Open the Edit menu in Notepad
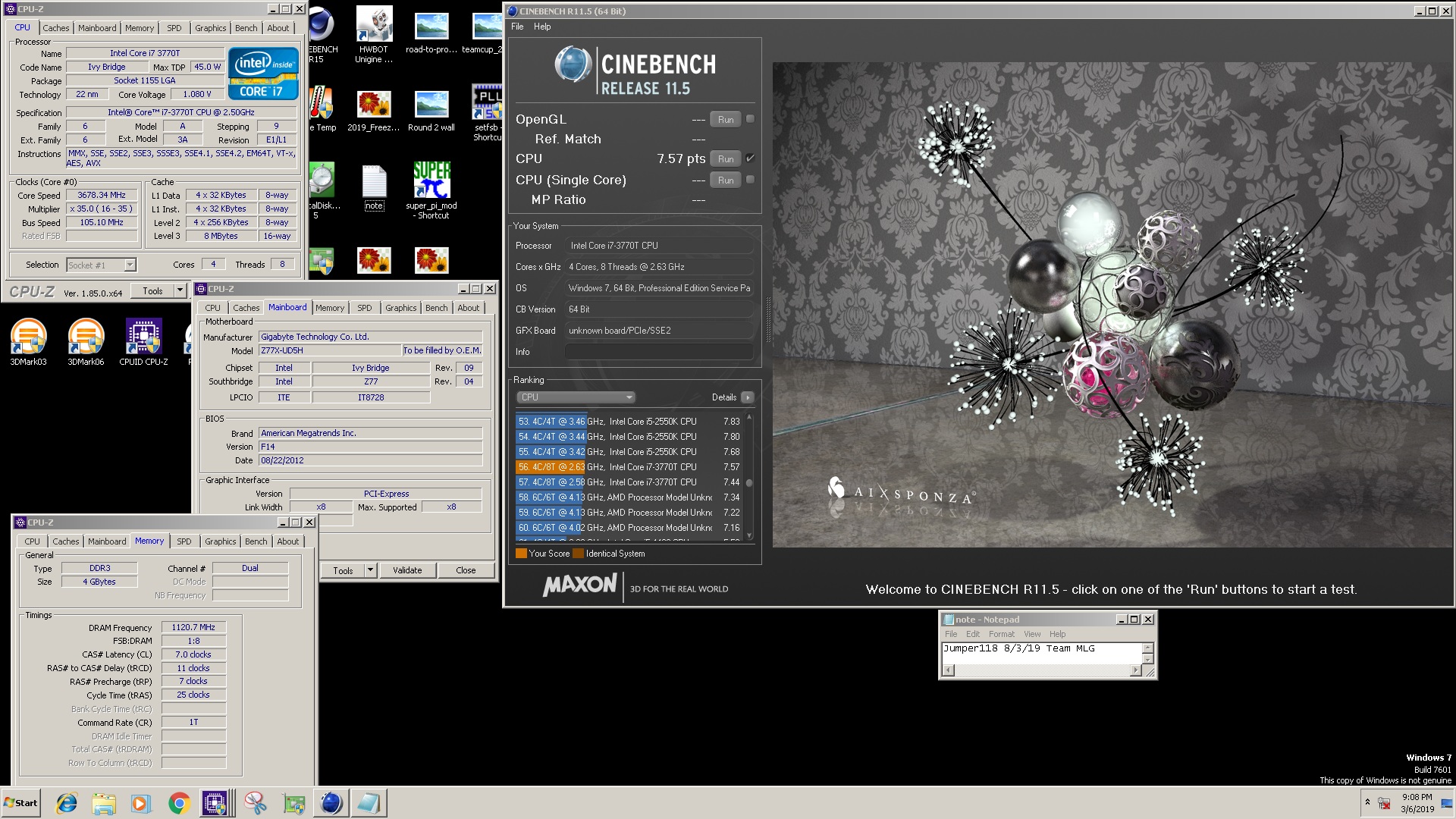Screen dimensions: 1456x819 [973, 634]
